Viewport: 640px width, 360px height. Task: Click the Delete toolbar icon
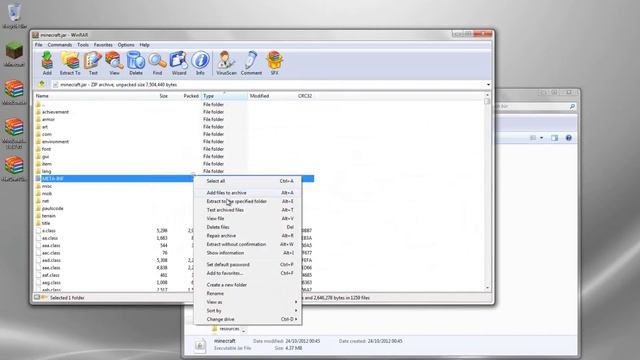(x=136, y=63)
